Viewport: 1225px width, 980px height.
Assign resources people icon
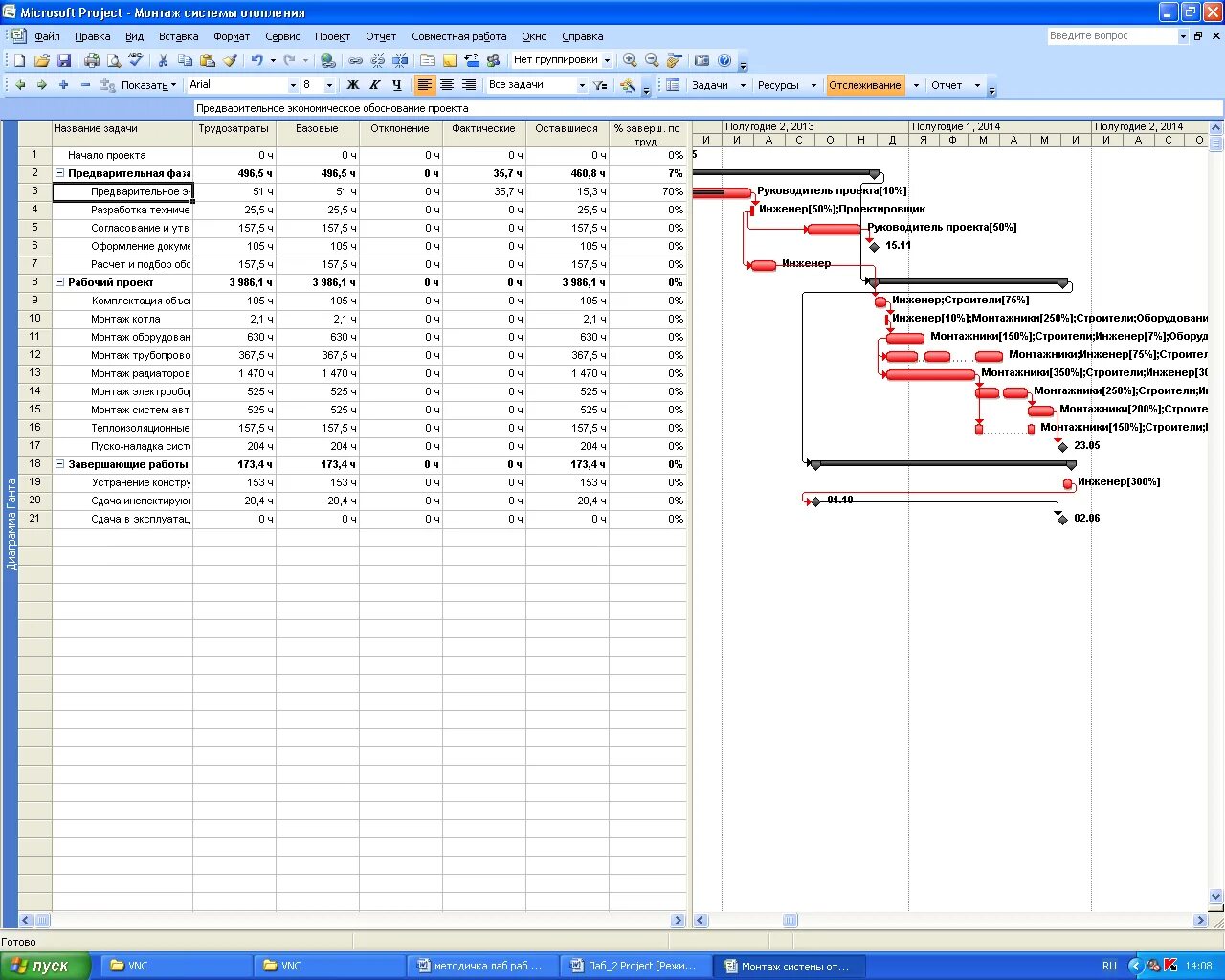[494, 60]
